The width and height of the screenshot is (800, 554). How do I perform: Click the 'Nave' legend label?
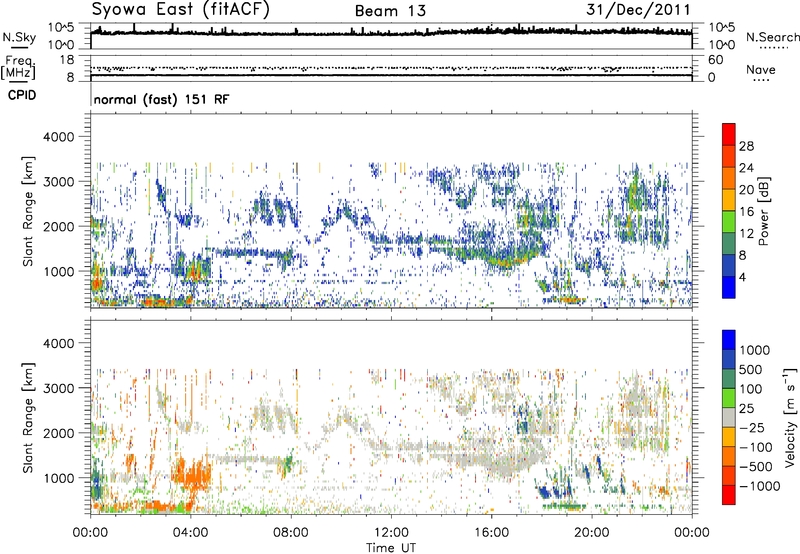coord(761,70)
